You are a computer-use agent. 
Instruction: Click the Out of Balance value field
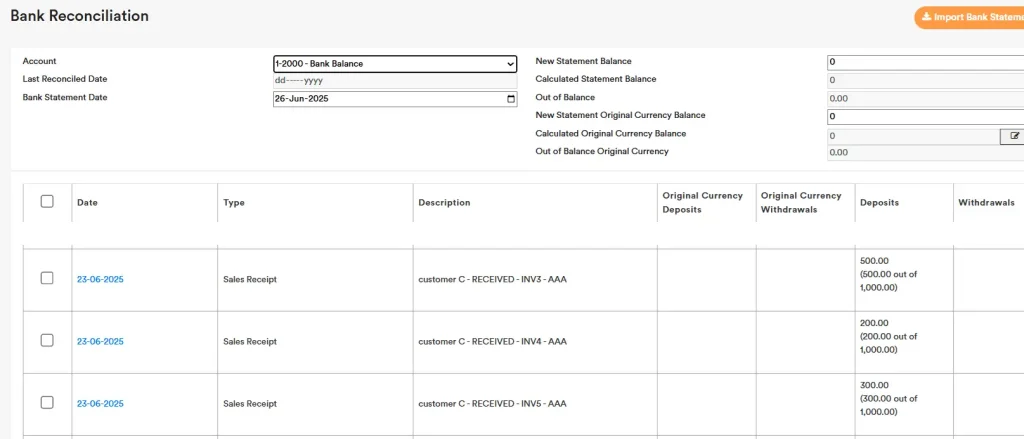[925, 99]
